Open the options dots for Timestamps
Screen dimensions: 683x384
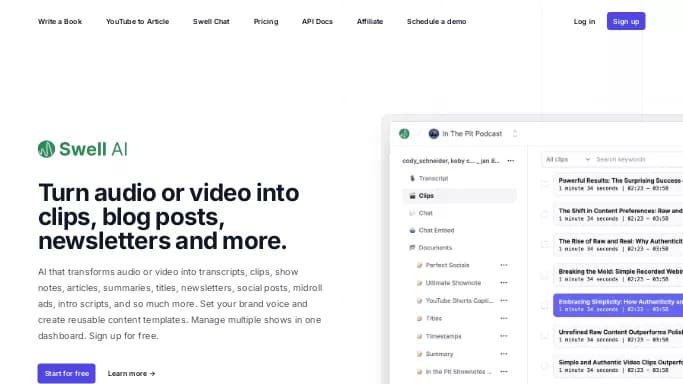pos(504,336)
